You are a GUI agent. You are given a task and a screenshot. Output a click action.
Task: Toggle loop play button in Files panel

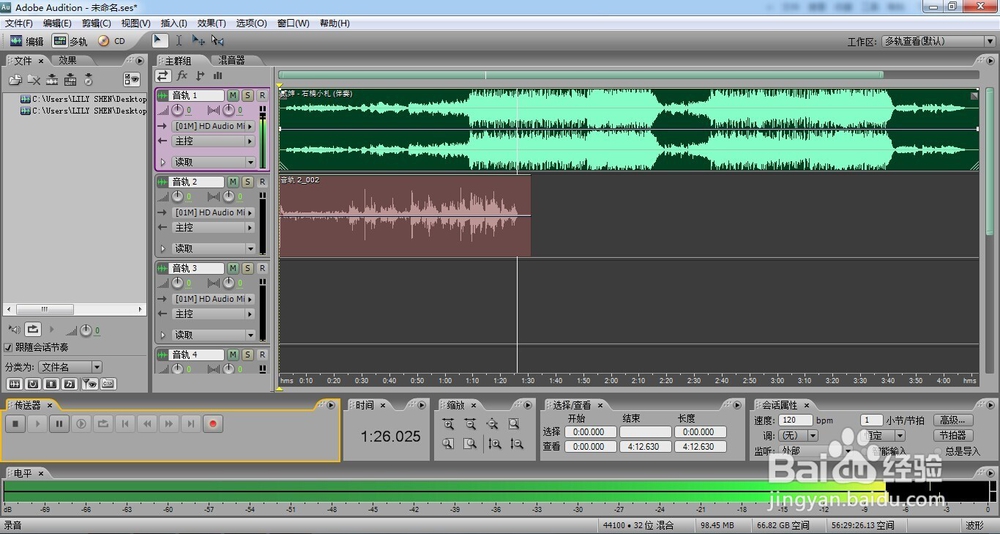[33, 330]
